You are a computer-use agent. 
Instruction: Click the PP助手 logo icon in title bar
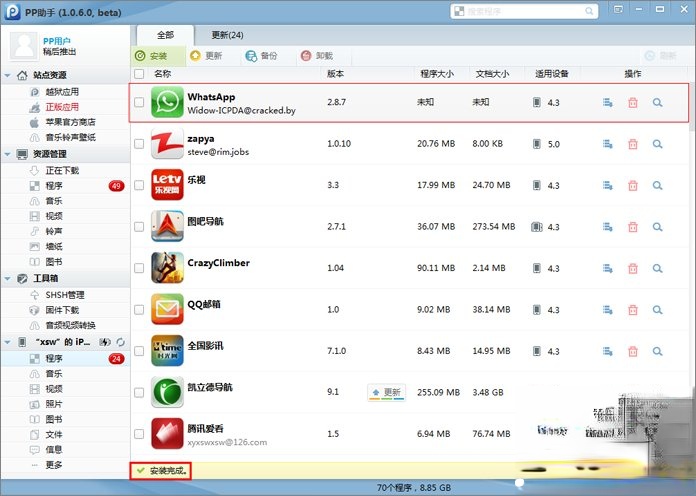(12, 12)
